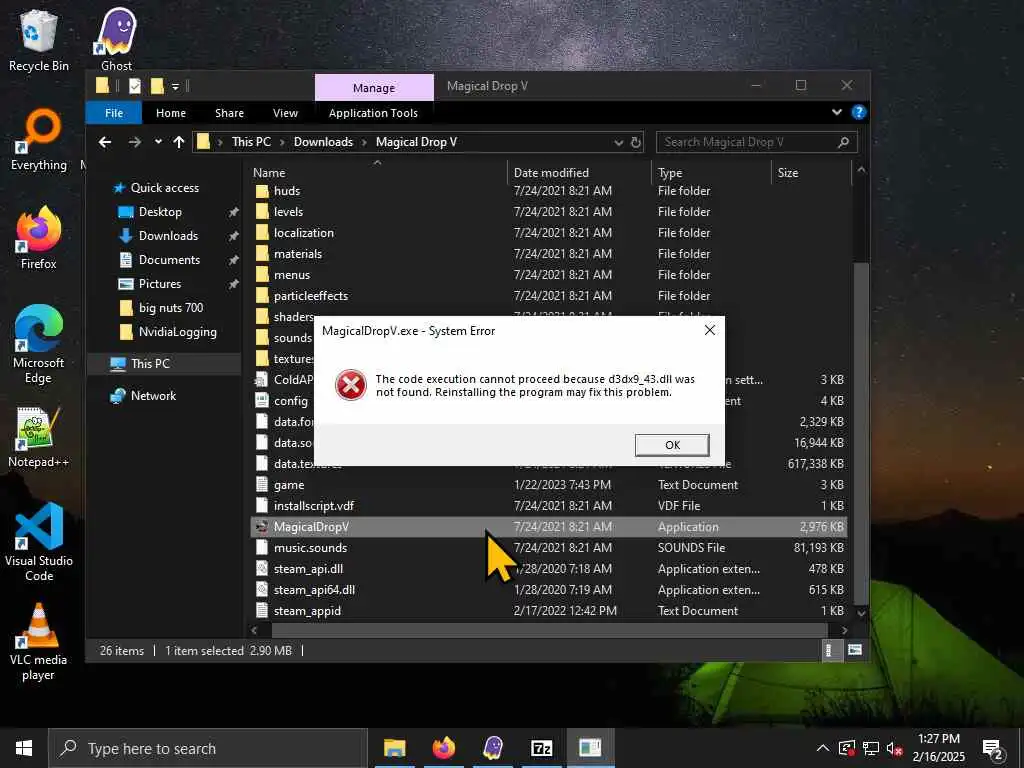Select Downloads in navigation pane
The height and width of the screenshot is (768, 1024).
click(x=168, y=236)
